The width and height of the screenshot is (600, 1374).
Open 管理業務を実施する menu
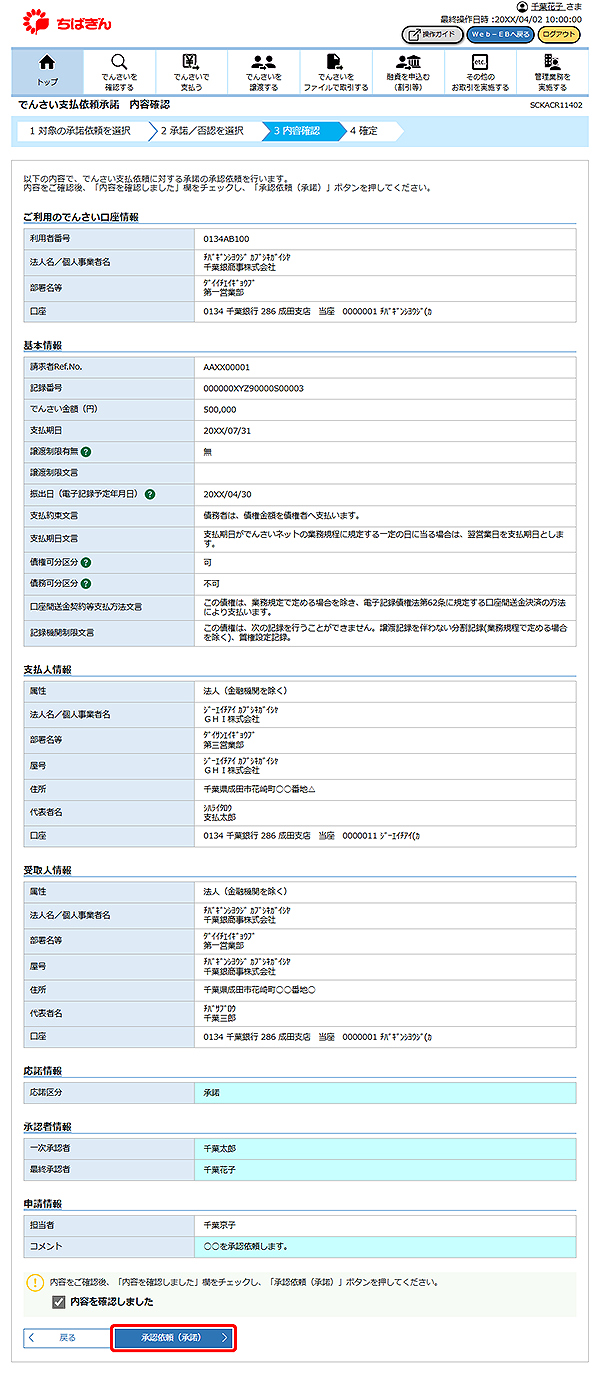552,70
